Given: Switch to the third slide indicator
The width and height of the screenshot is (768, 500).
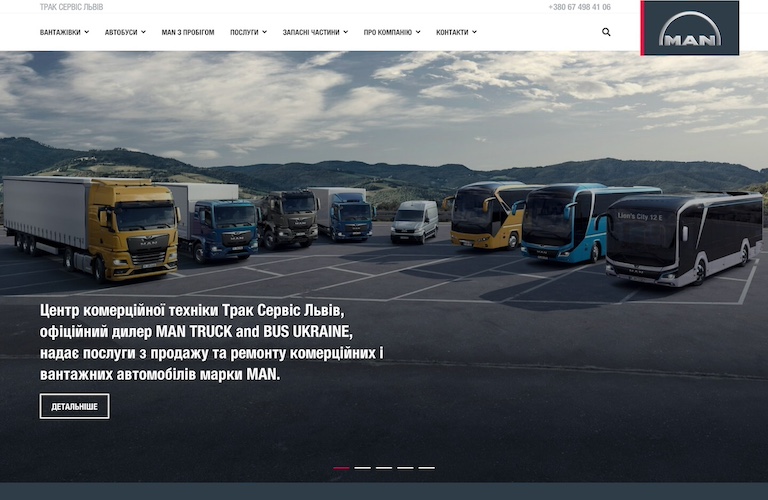Looking at the screenshot, I should (x=384, y=468).
